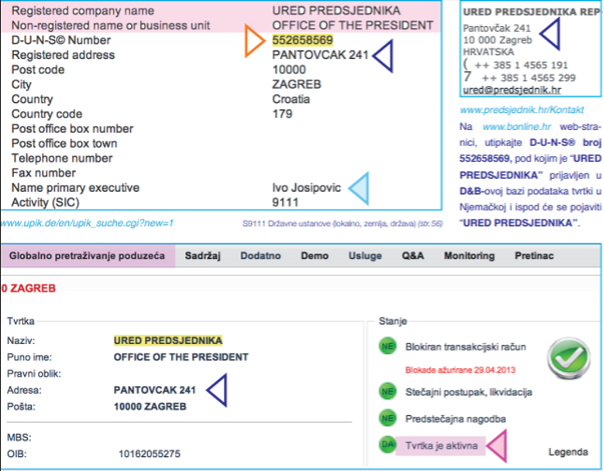Click DA icon beside Tvrtka je aktivna
The image size is (604, 472).
point(388,445)
